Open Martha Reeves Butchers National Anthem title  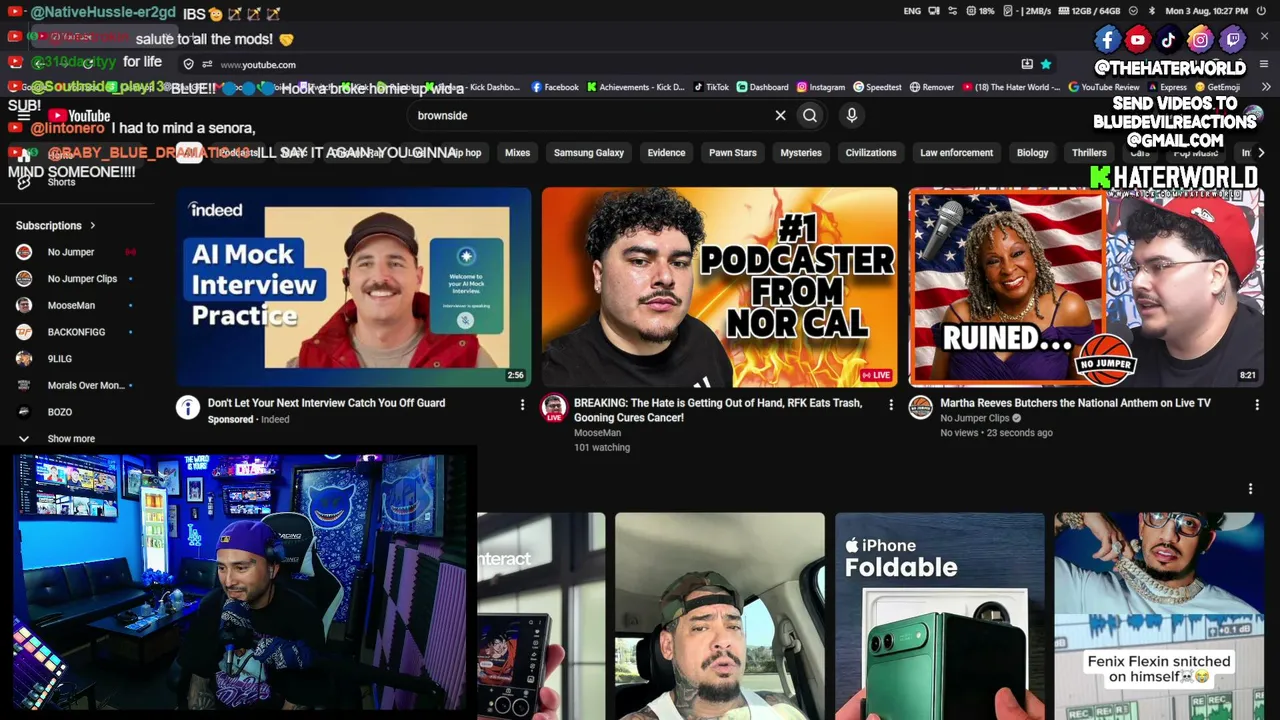pos(1075,403)
